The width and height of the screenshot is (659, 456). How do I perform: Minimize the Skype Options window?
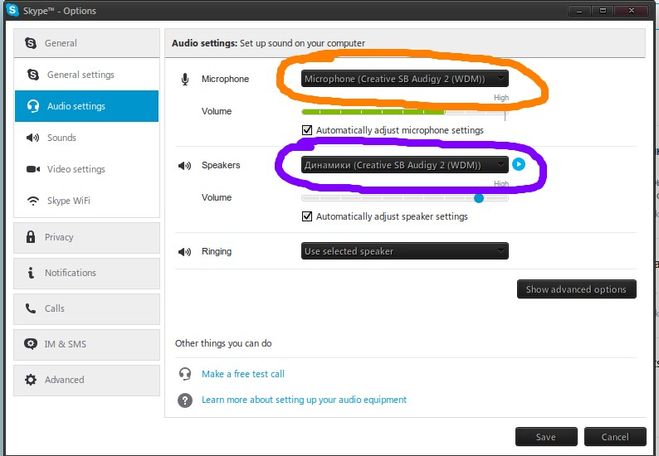point(579,11)
